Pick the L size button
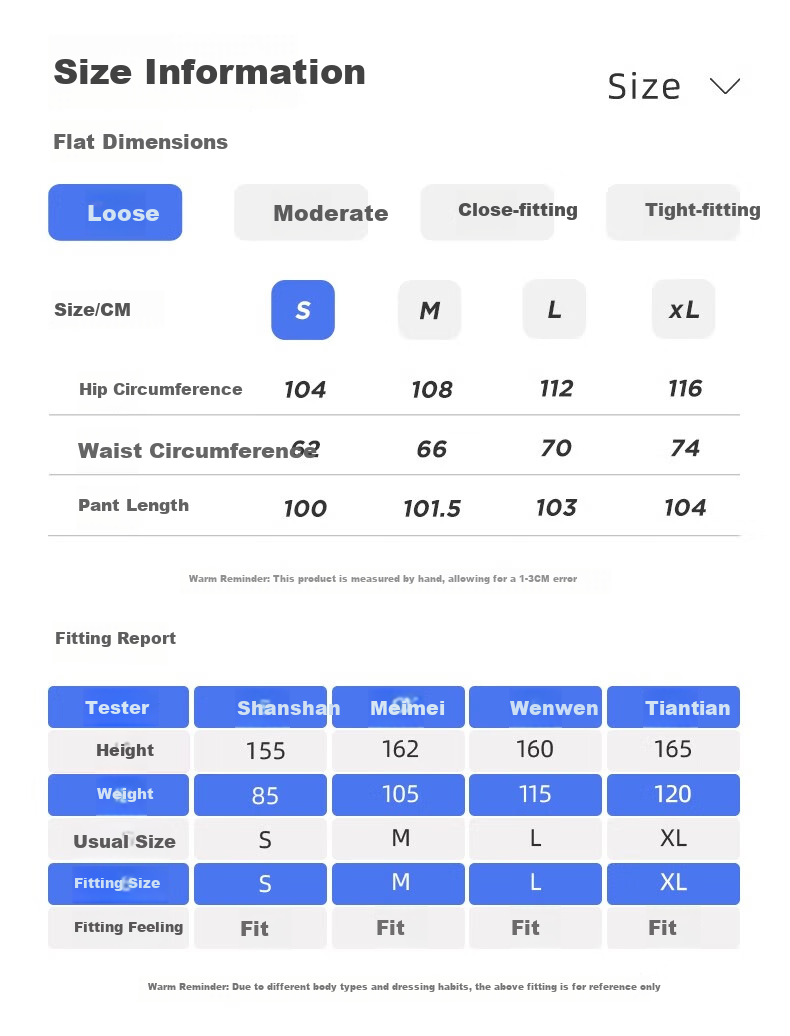This screenshot has height=1036, width=790. 554,309
